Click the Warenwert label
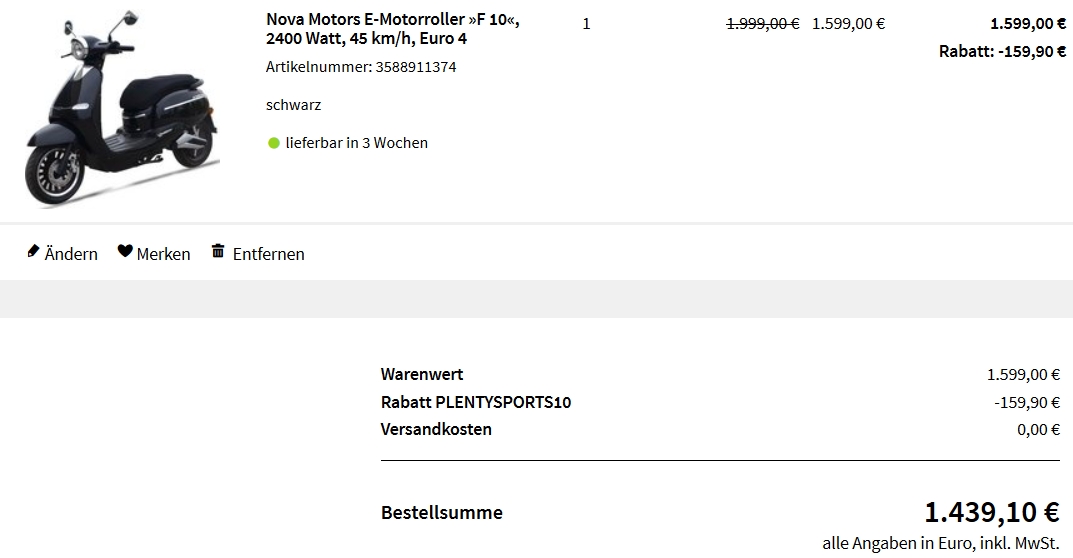Viewport: 1073px width, 558px height. [x=422, y=374]
